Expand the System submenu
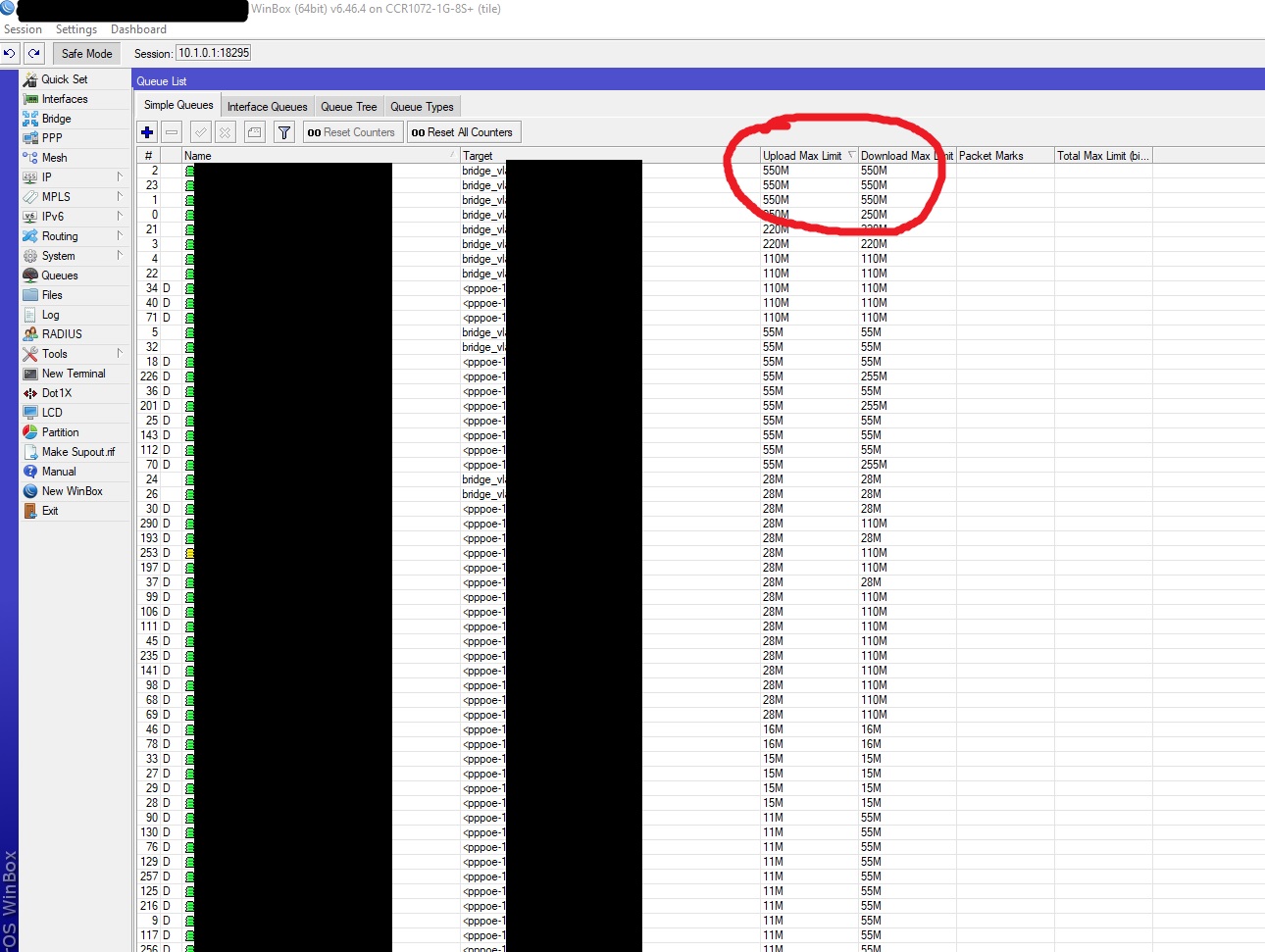Screen dimensions: 1265x952 click(120, 256)
